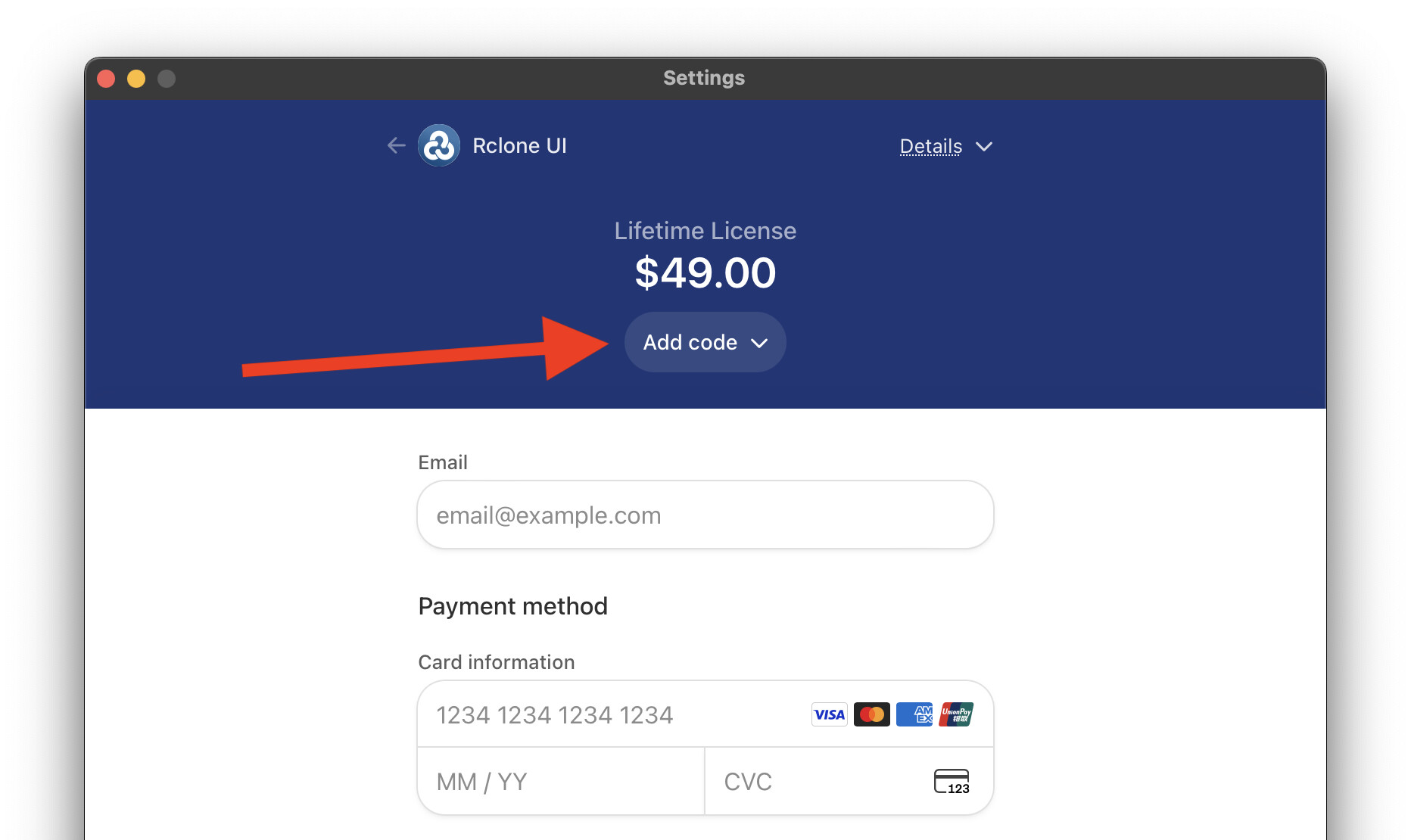The image size is (1411, 840).
Task: Click the chevron inside Add code
Action: click(759, 343)
